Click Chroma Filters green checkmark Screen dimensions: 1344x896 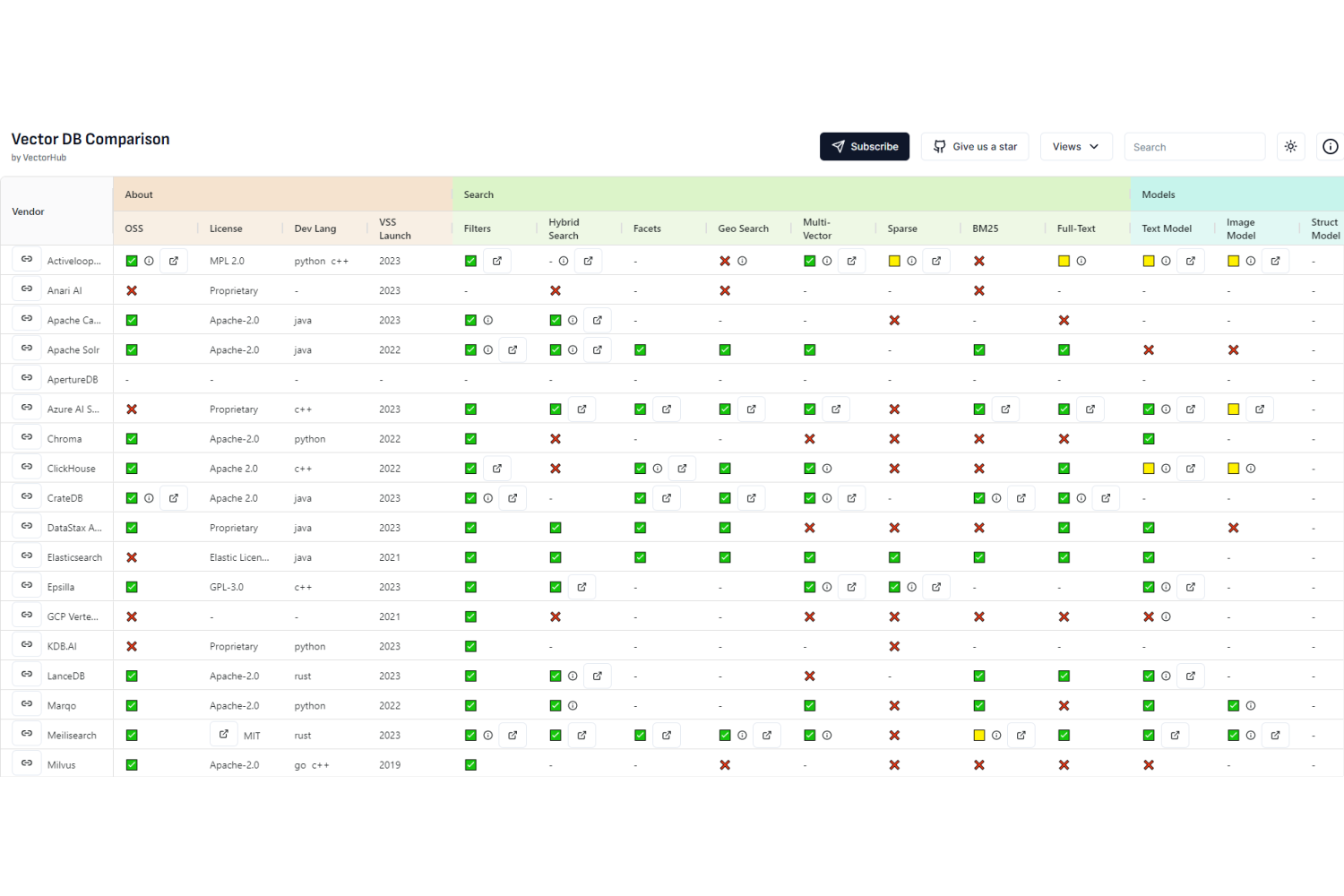click(x=470, y=438)
